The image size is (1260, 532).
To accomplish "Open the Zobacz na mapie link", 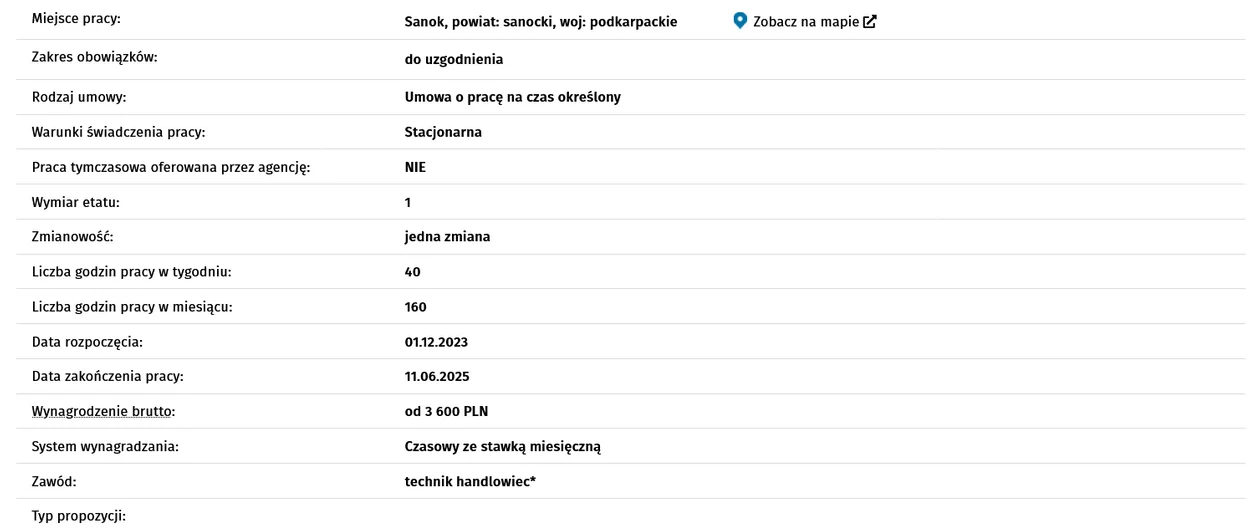I will [805, 21].
